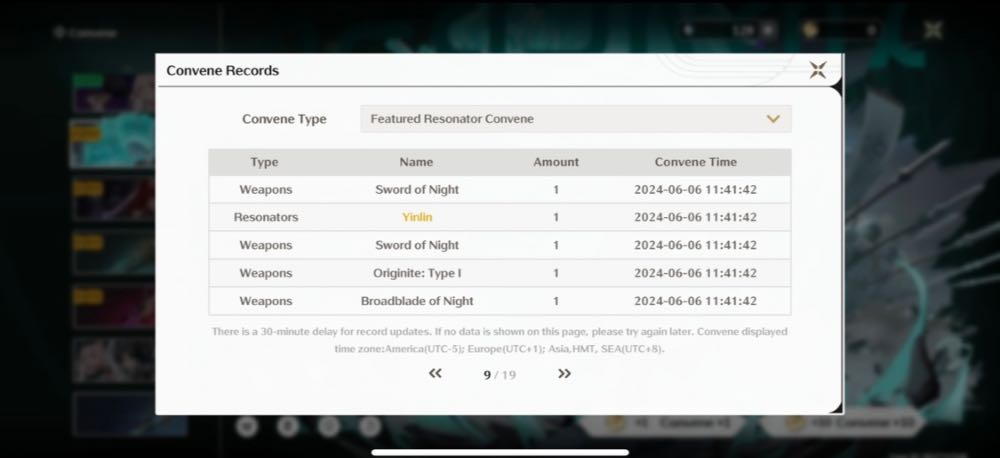
Task: Select the Featured Resonator Convene combo box
Action: [576, 119]
